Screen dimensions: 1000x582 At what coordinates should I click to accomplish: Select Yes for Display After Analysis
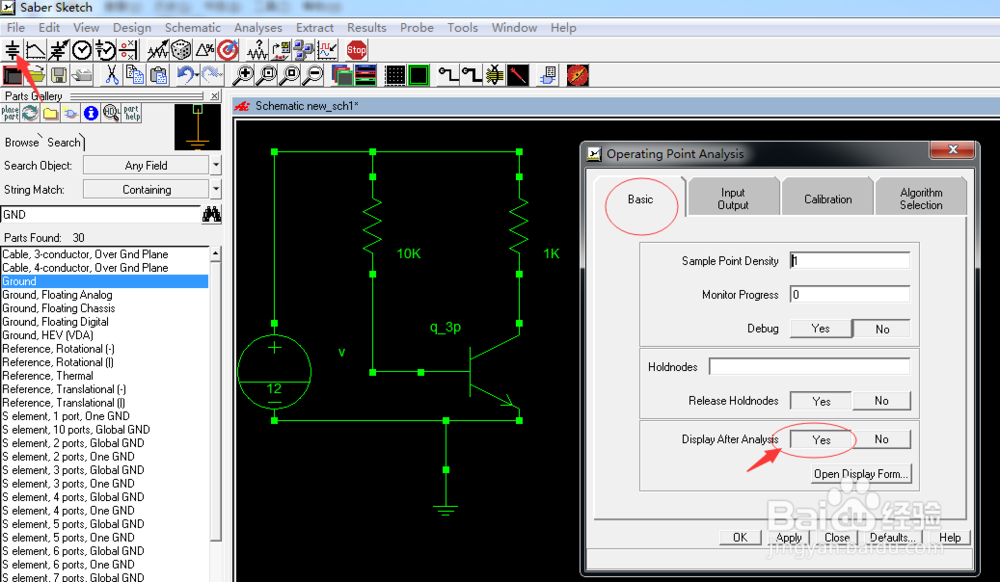821,440
